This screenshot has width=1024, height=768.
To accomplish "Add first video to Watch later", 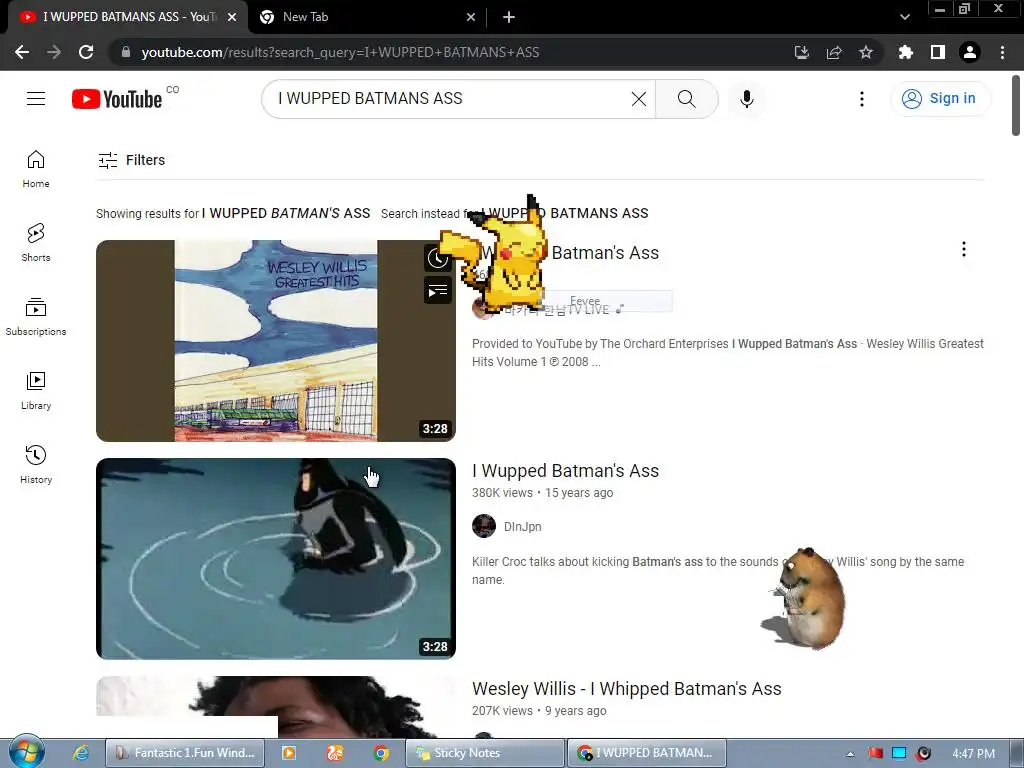I will 438,259.
